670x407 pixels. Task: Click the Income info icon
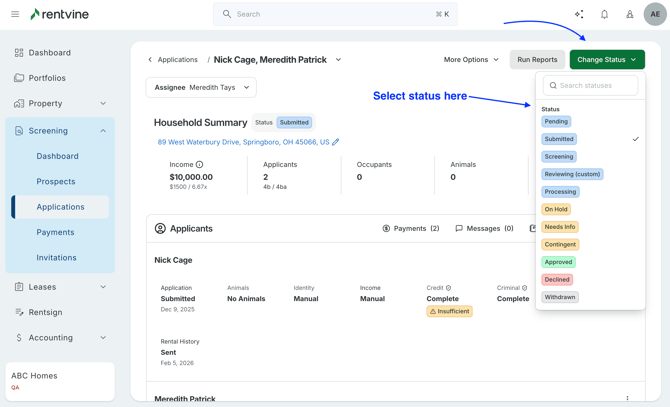point(199,164)
